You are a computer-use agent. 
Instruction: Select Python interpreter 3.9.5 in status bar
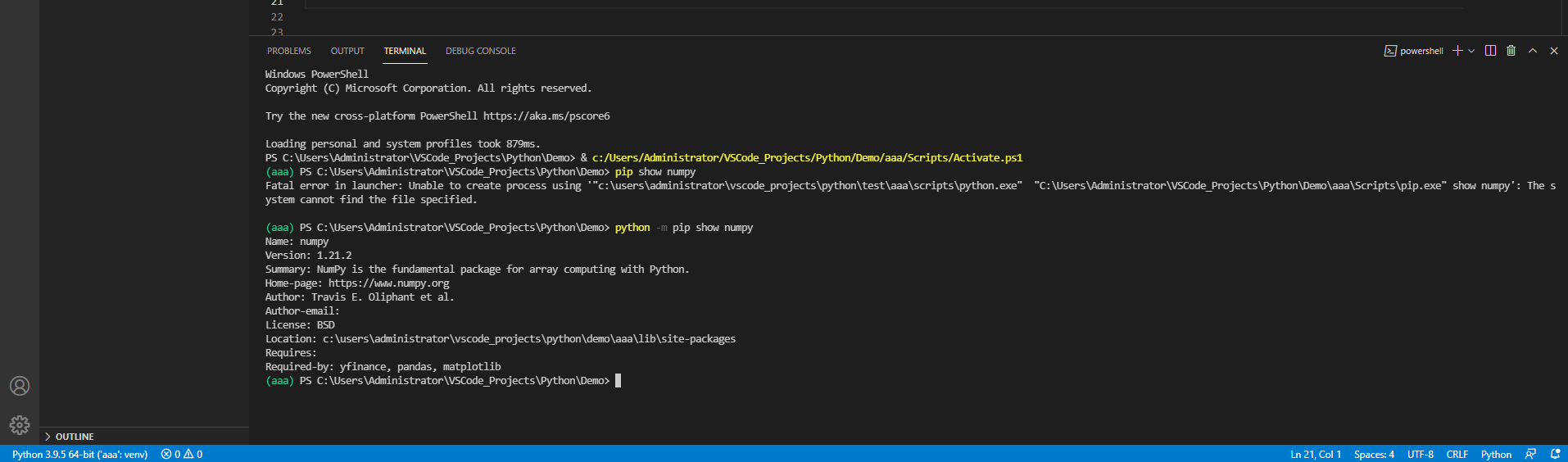pyautogui.click(x=79, y=455)
